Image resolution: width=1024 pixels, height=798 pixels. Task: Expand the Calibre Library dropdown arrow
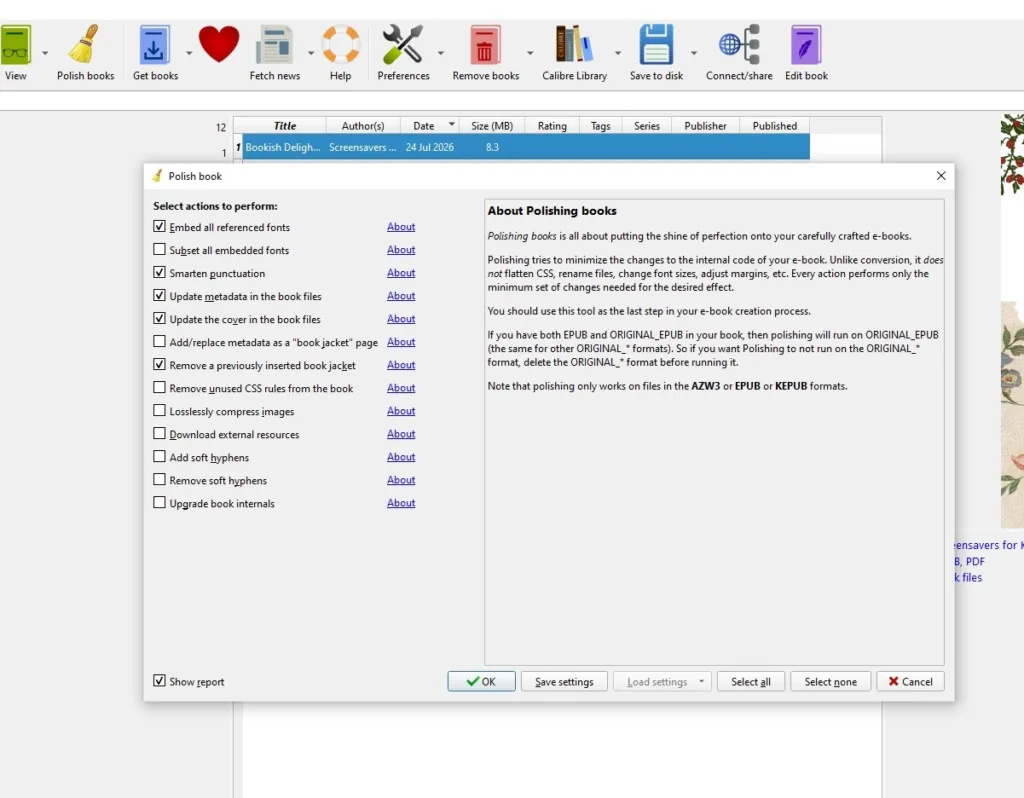pyautogui.click(x=618, y=53)
